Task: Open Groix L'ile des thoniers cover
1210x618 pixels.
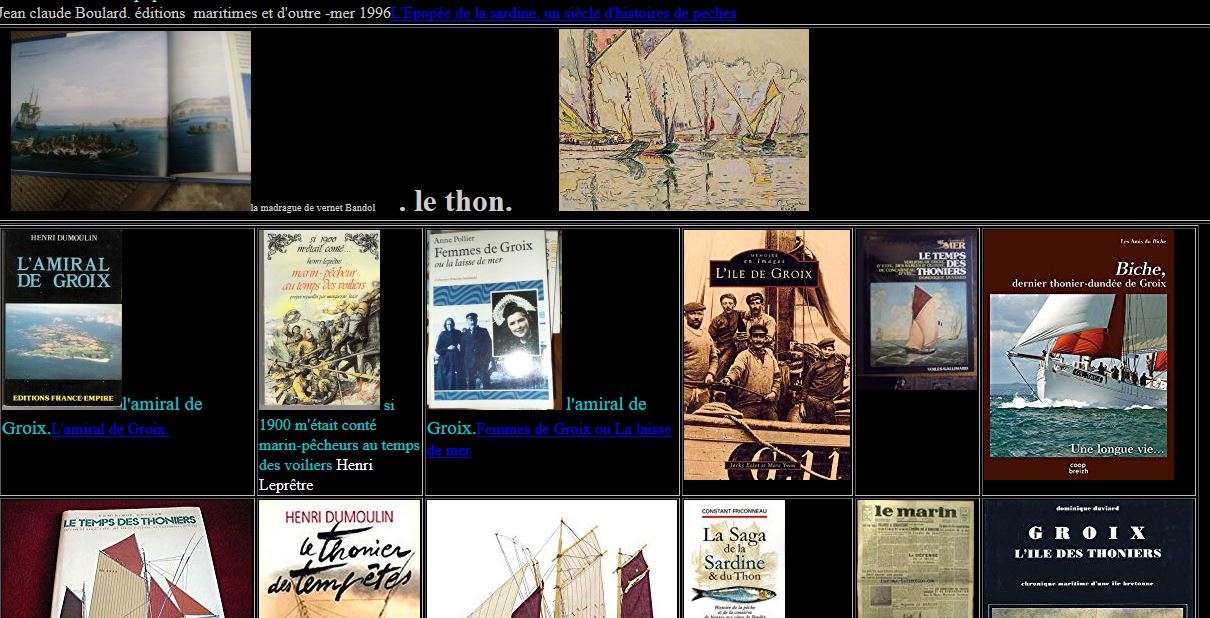Action: tap(1089, 559)
